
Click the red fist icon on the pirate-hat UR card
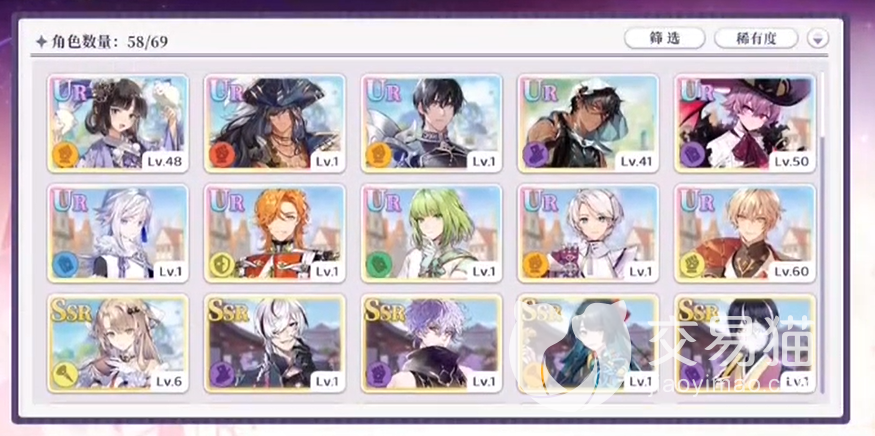point(222,155)
